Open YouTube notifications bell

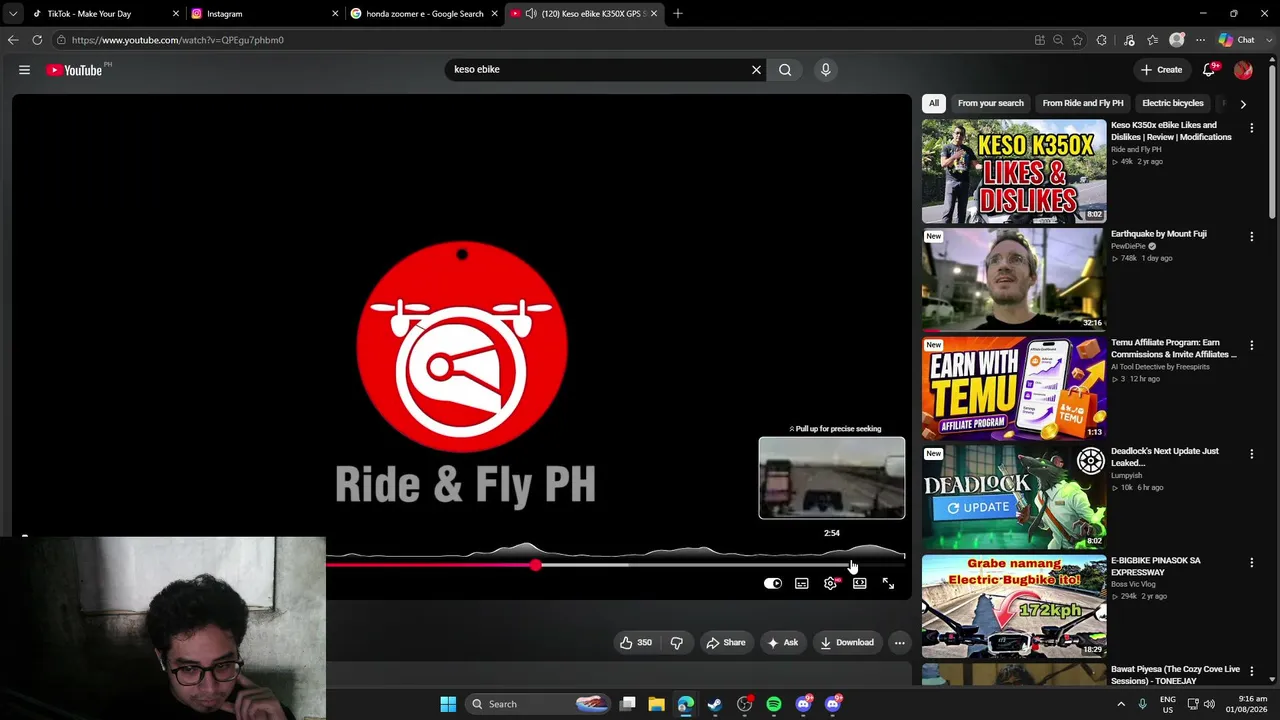coord(1209,70)
